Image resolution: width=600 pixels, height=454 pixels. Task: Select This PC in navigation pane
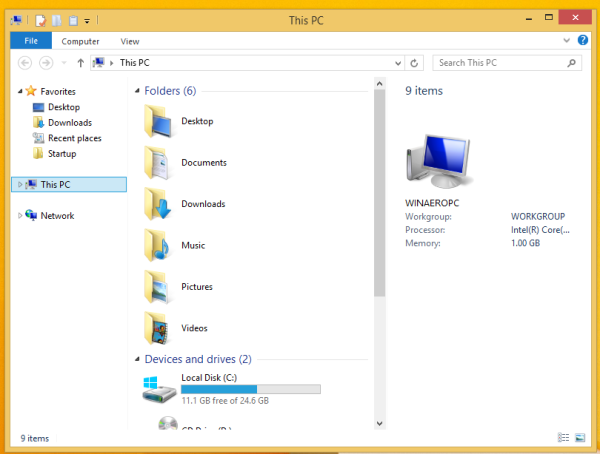[69, 185]
